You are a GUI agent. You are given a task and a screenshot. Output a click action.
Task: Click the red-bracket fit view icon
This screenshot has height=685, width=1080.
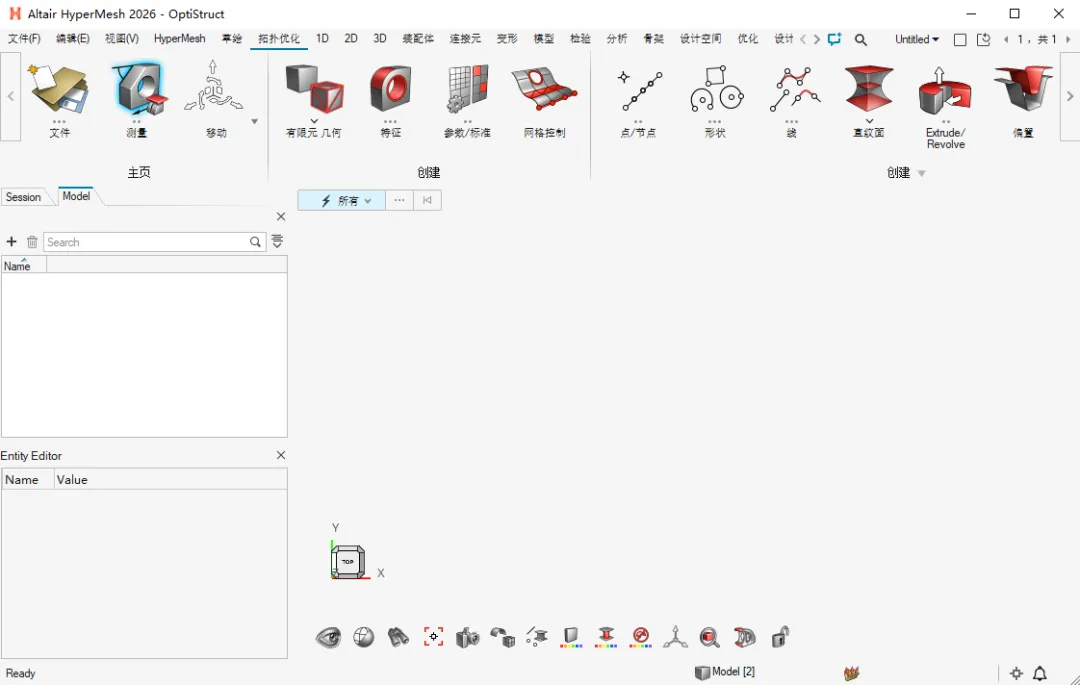coord(433,637)
